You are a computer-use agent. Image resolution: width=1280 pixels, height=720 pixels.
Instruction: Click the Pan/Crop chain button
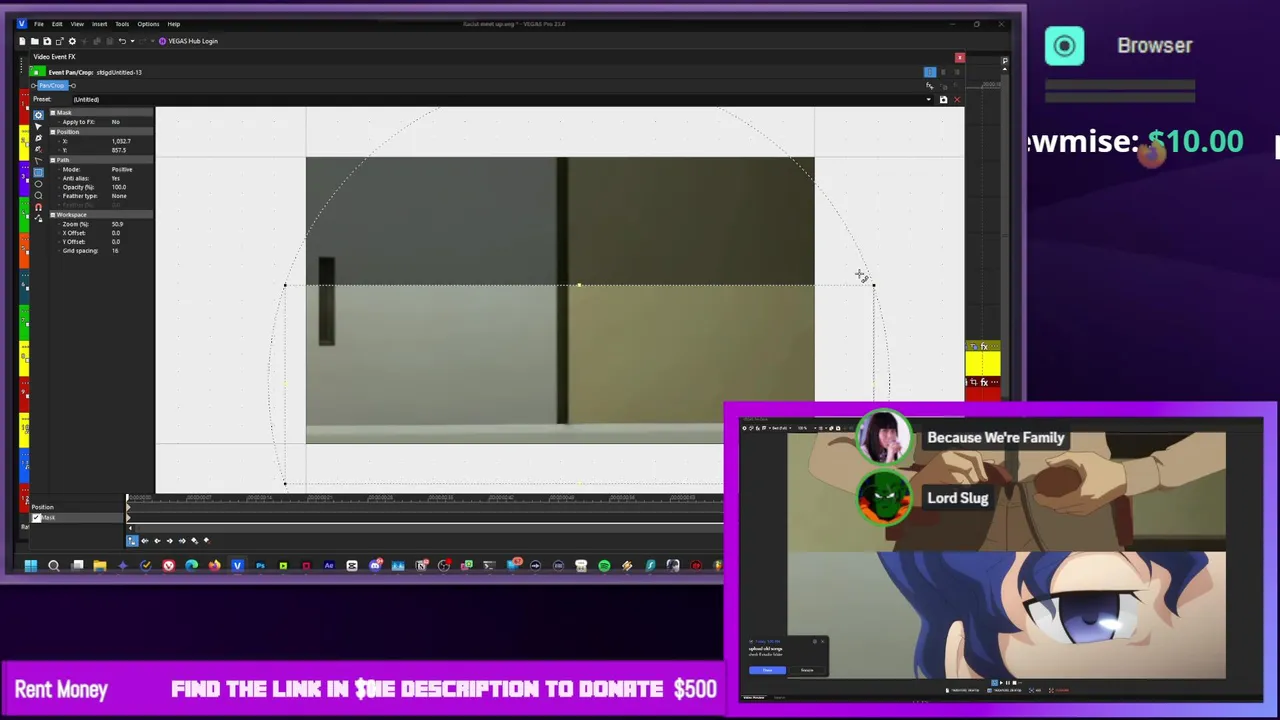[53, 86]
